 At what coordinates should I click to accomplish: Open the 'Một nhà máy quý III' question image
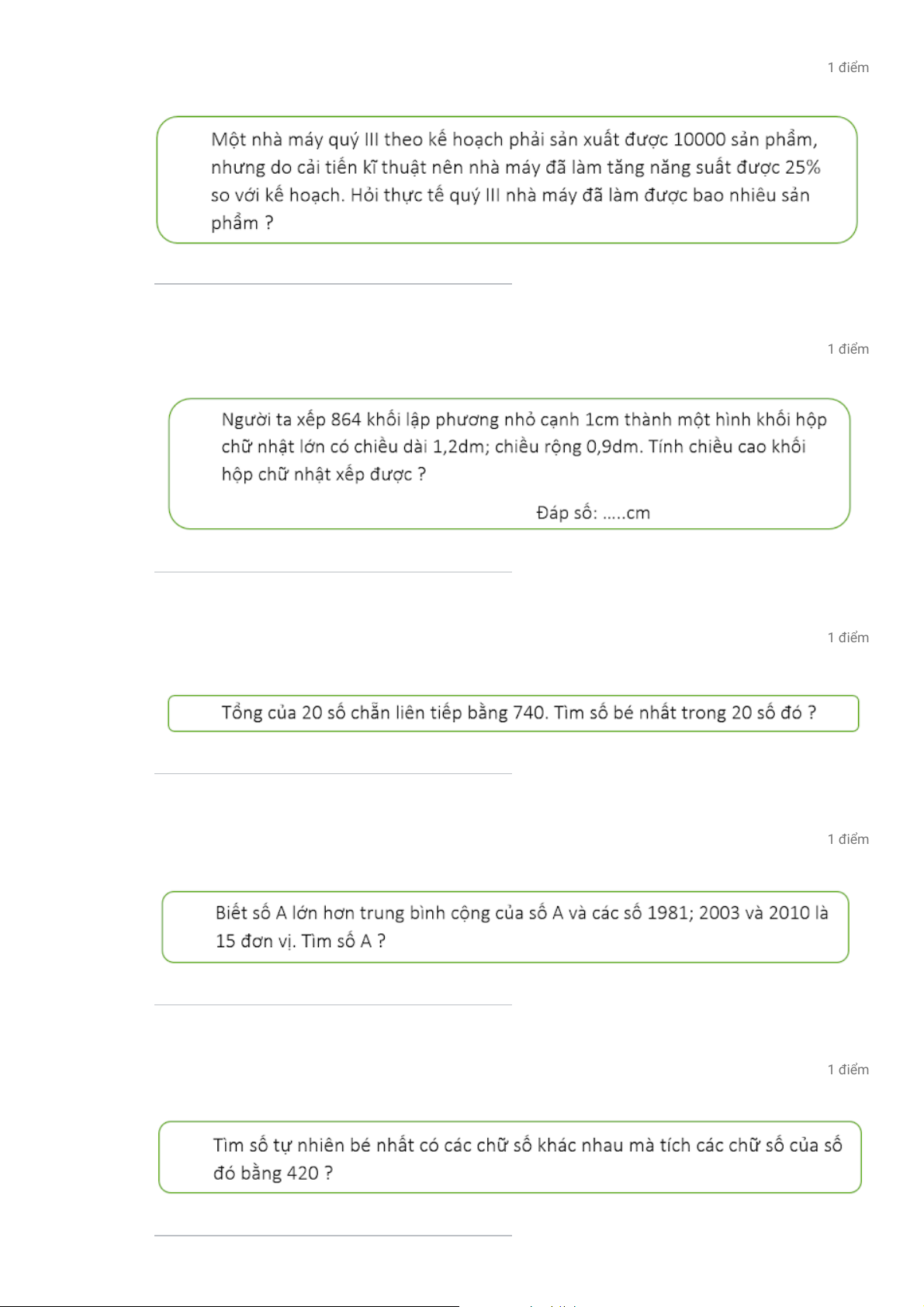(x=507, y=180)
